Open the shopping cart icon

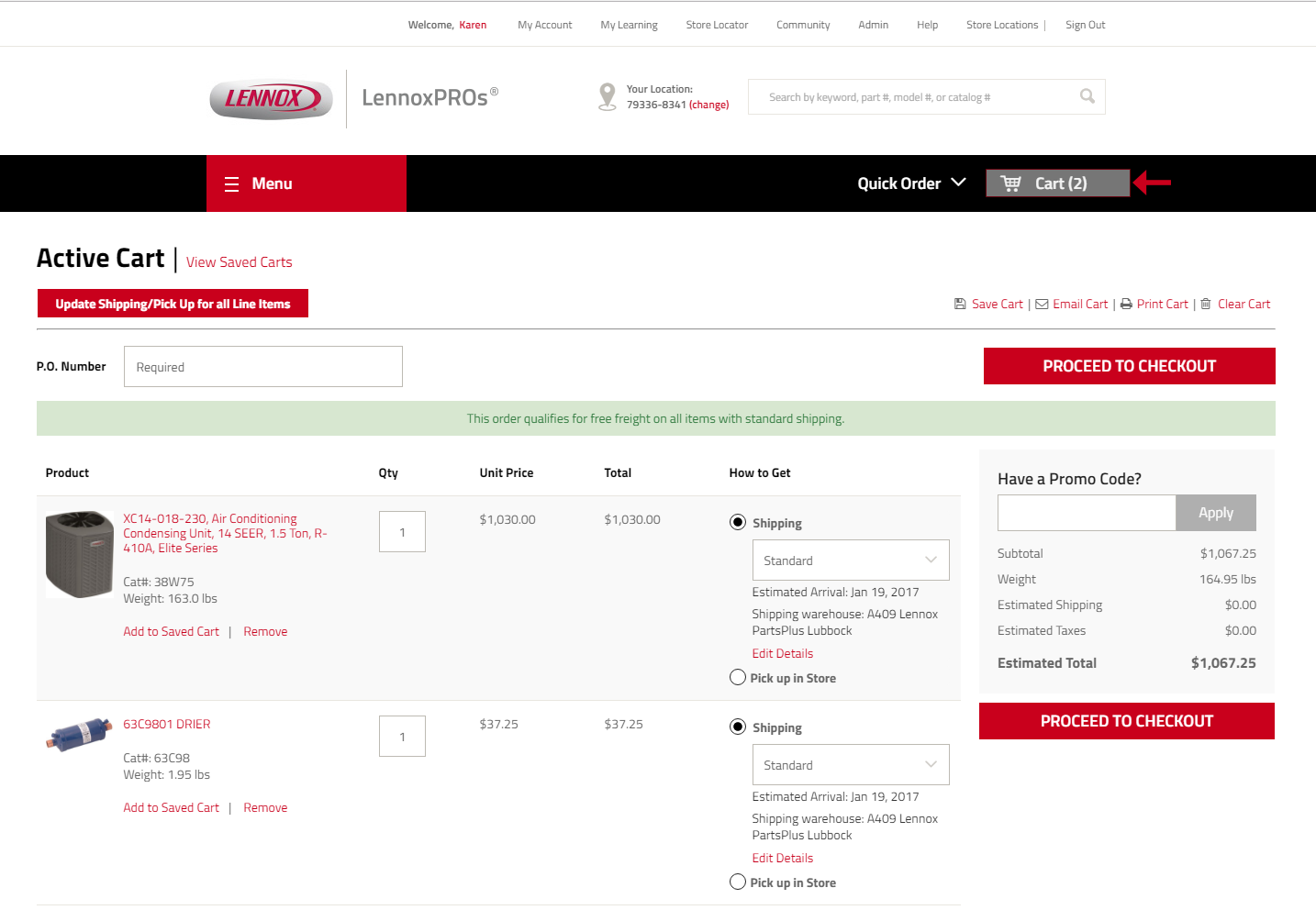(x=1010, y=183)
